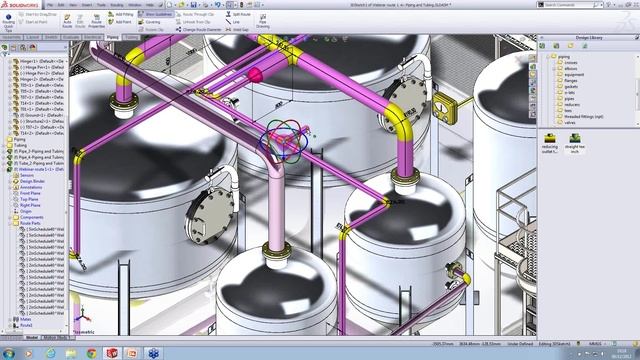Click Change Route Diameter

point(199,29)
